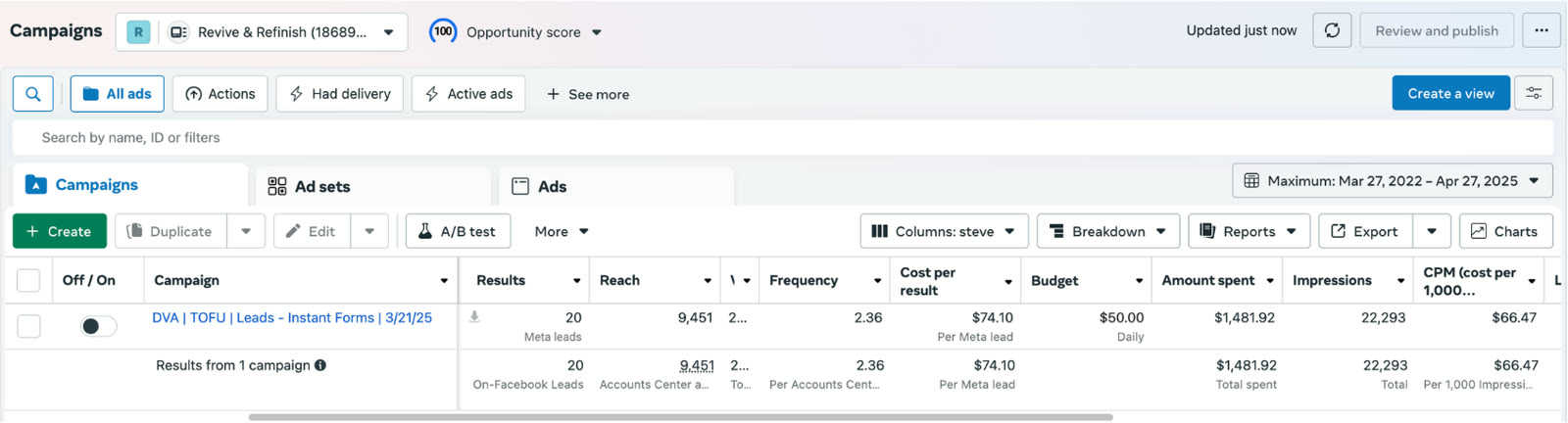The height and width of the screenshot is (423, 1568).
Task: Open the More dropdown menu
Action: 562,231
